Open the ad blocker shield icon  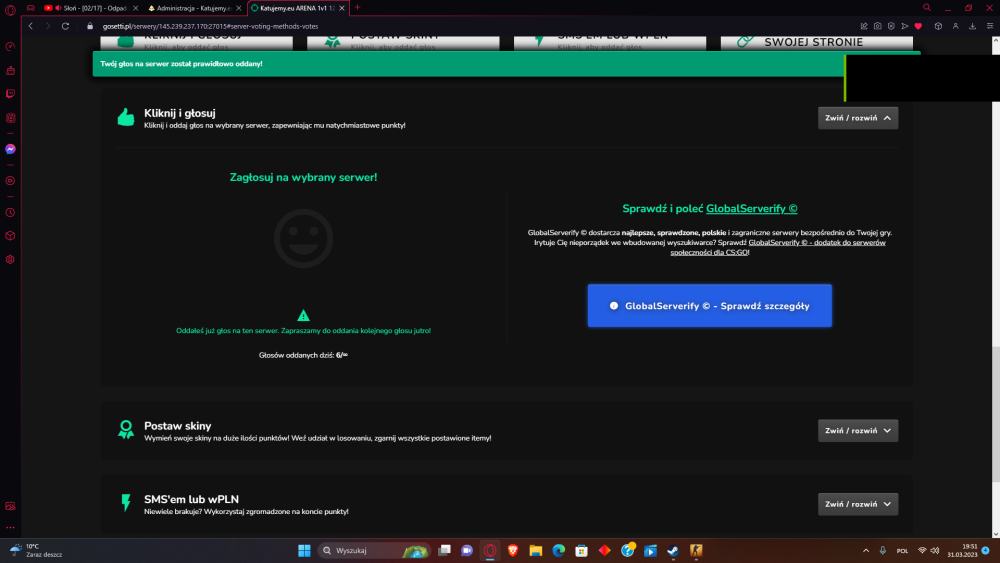click(x=891, y=26)
